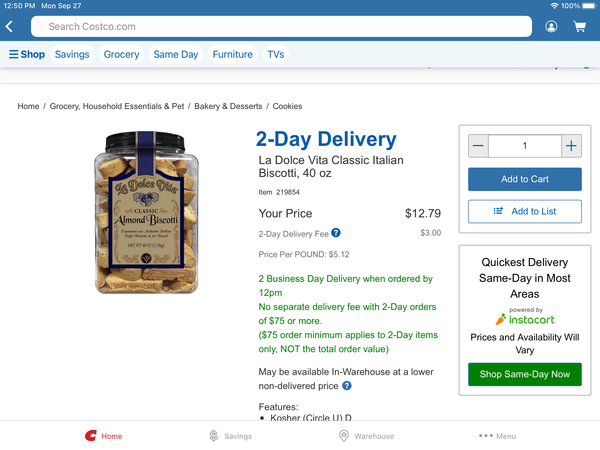
Task: Open the Menu bottom tab
Action: pos(497,436)
